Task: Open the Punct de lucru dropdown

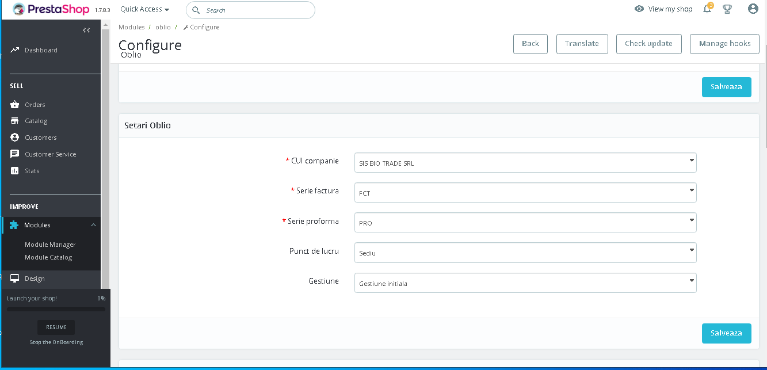Action: click(525, 253)
